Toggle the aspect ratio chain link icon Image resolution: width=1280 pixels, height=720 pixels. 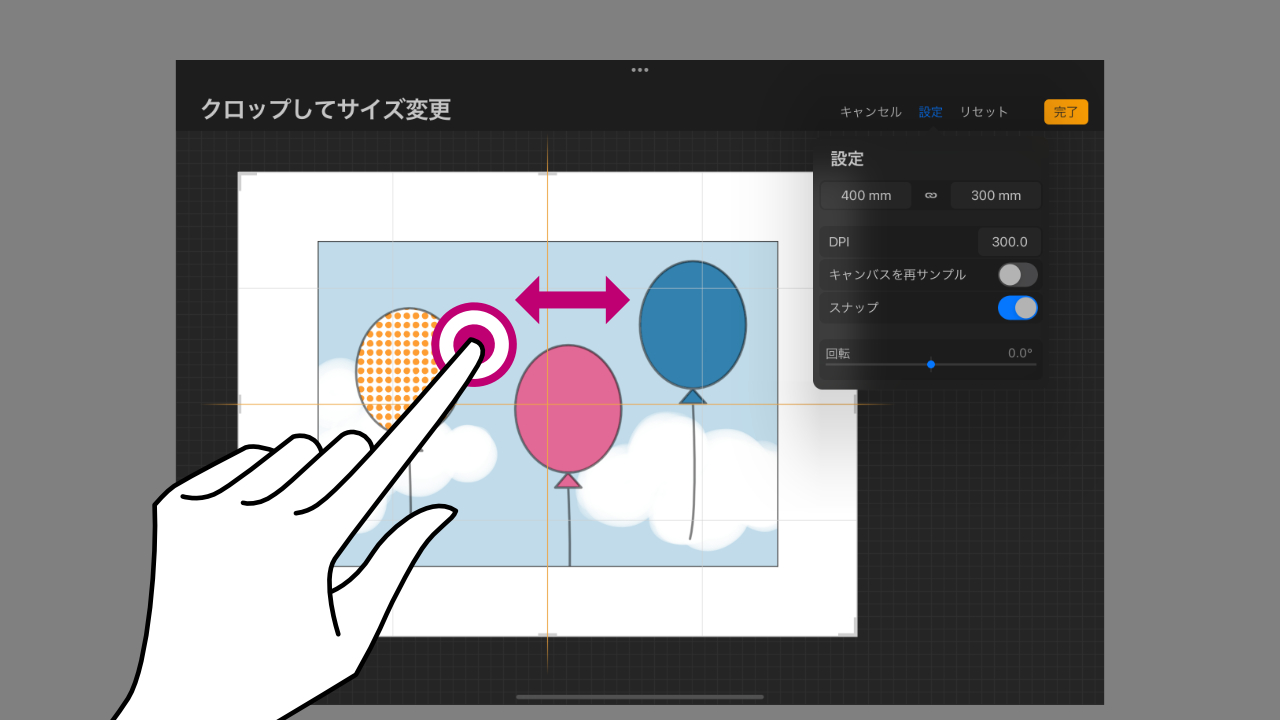pyautogui.click(x=931, y=195)
